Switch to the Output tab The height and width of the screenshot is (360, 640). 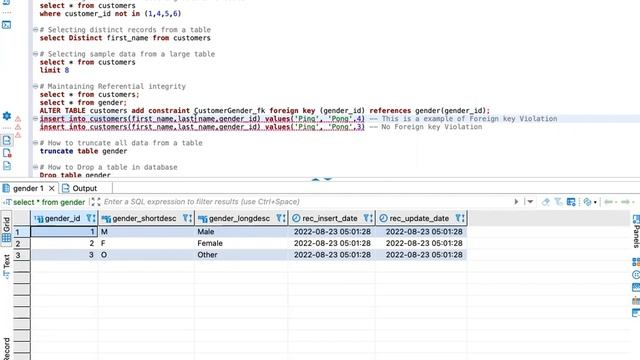[84, 188]
